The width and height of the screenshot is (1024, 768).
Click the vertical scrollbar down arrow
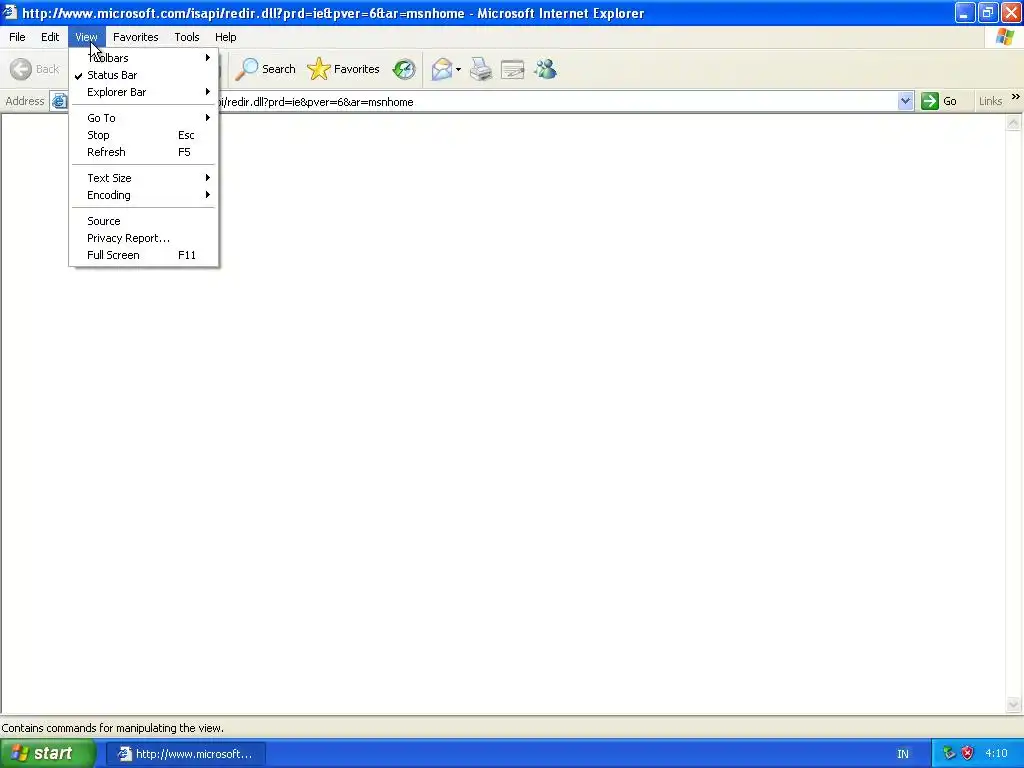point(1013,704)
